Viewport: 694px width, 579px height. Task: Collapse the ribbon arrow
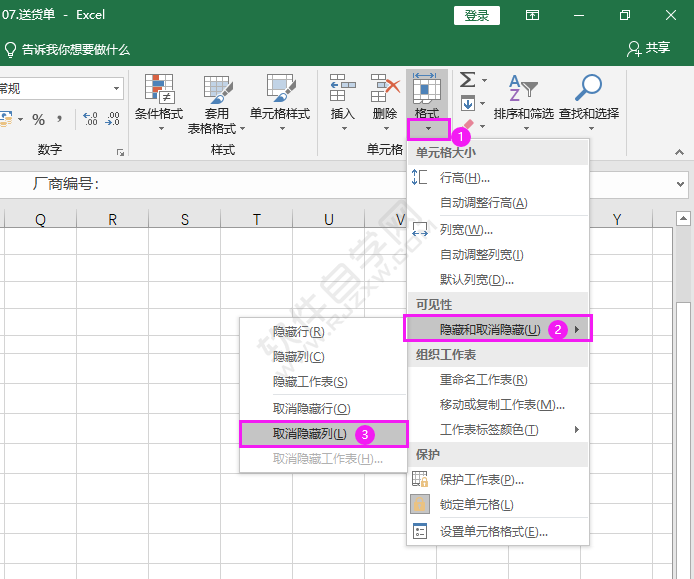(x=679, y=152)
